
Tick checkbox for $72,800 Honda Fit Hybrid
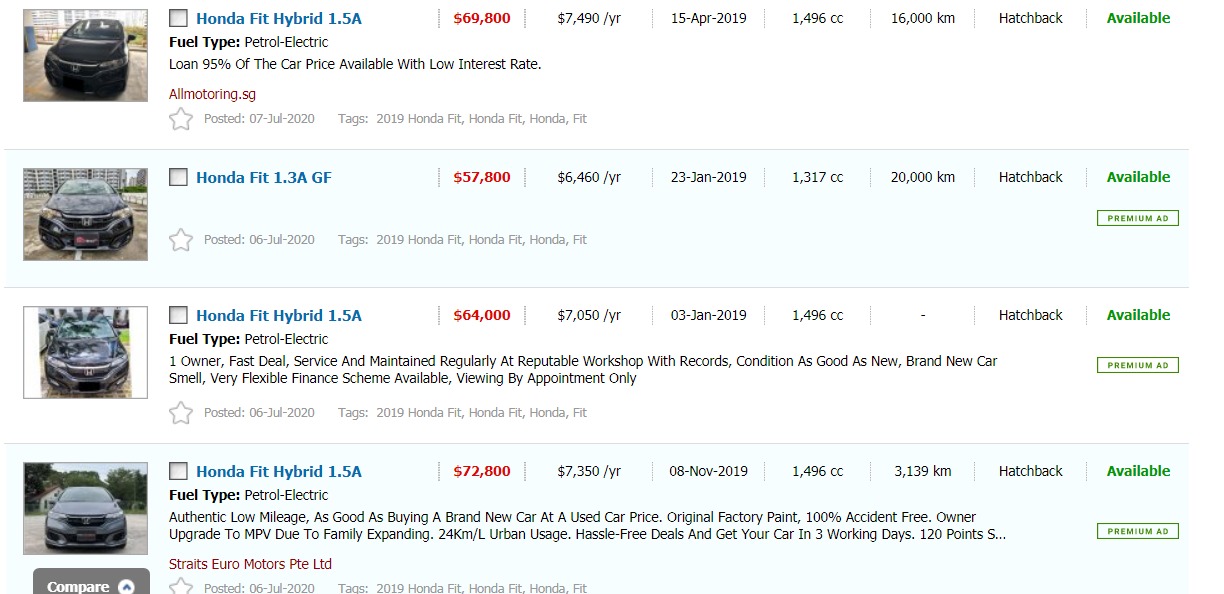coord(178,471)
